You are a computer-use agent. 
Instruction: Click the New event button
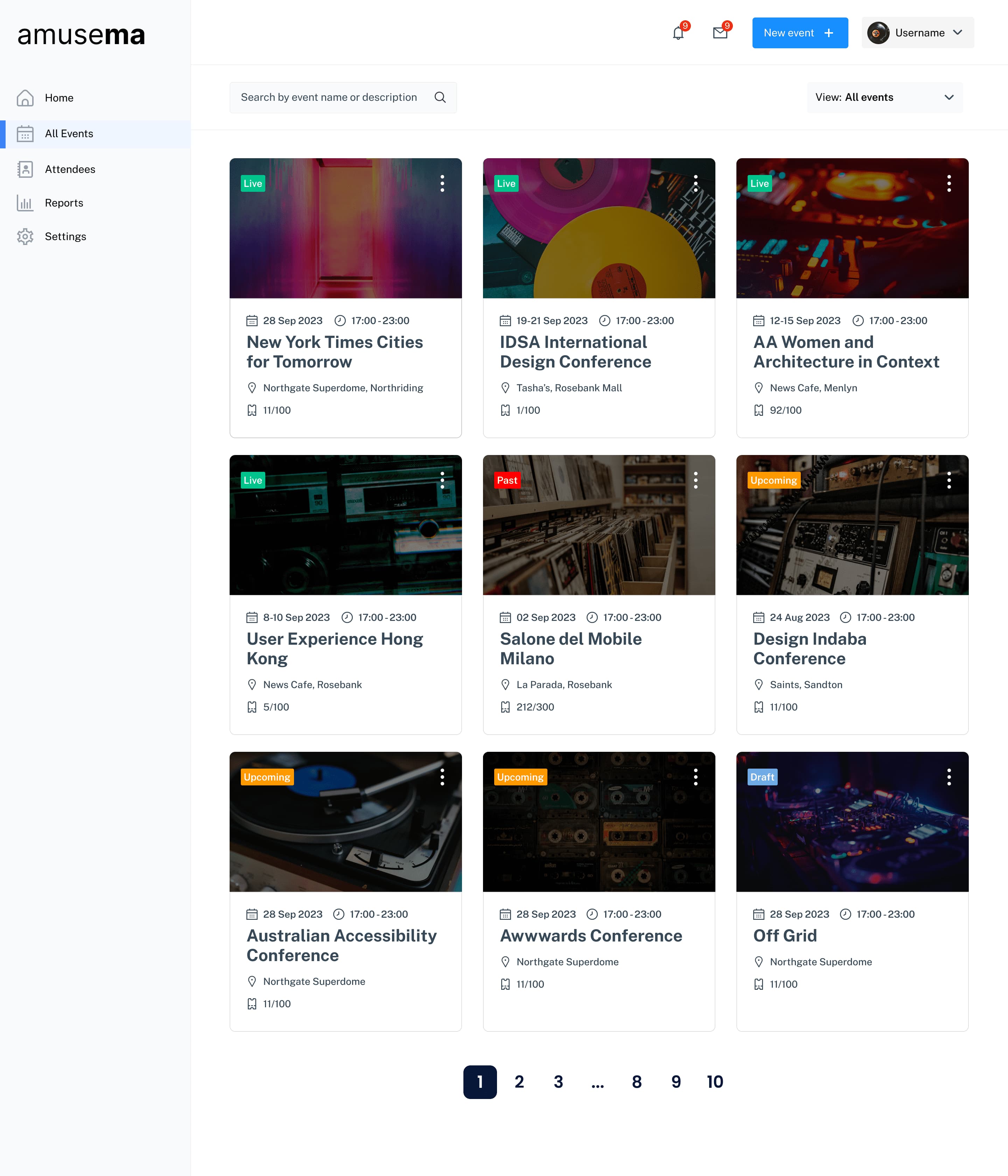click(x=800, y=33)
